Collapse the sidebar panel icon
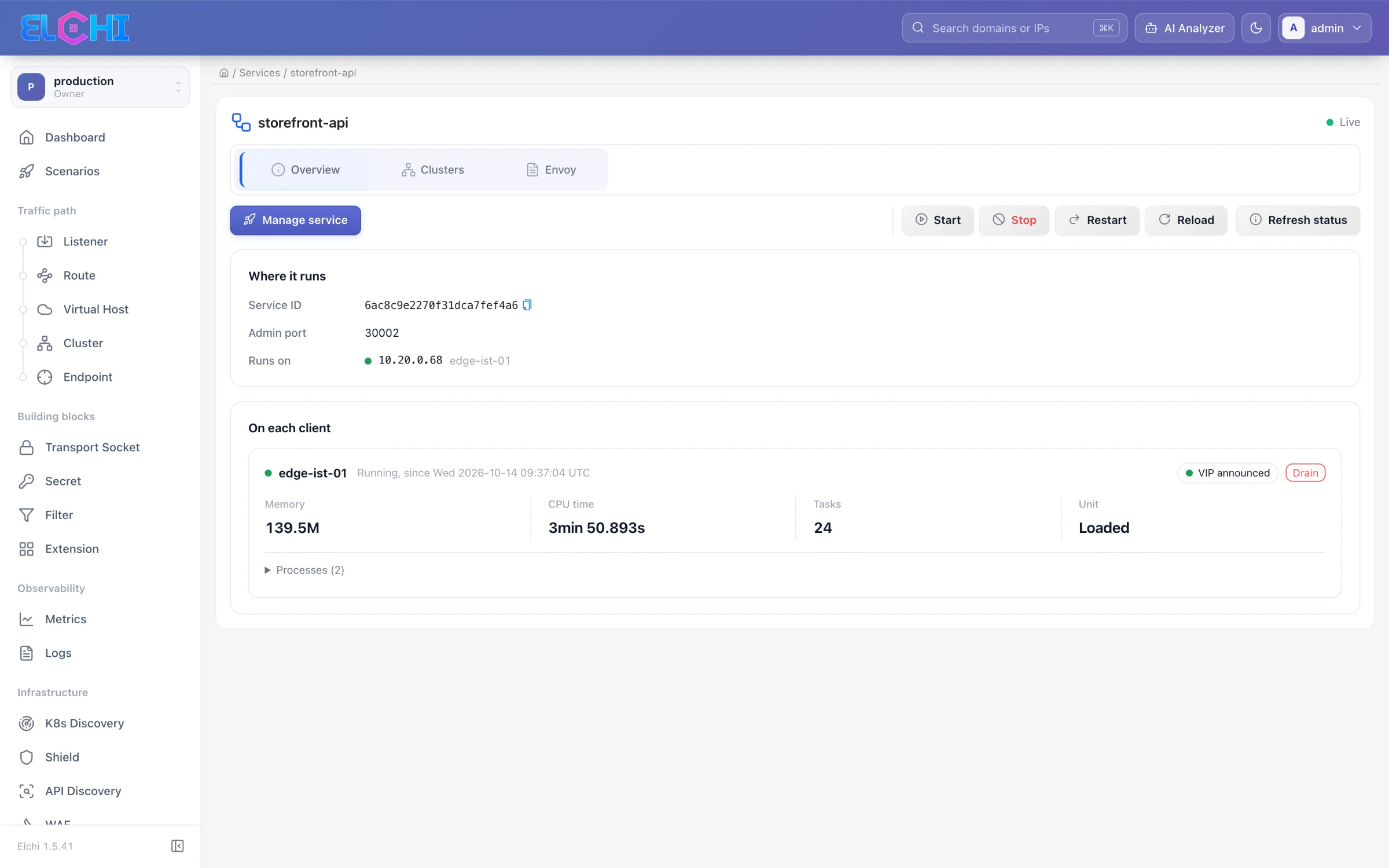This screenshot has height=868, width=1389. tap(178, 846)
